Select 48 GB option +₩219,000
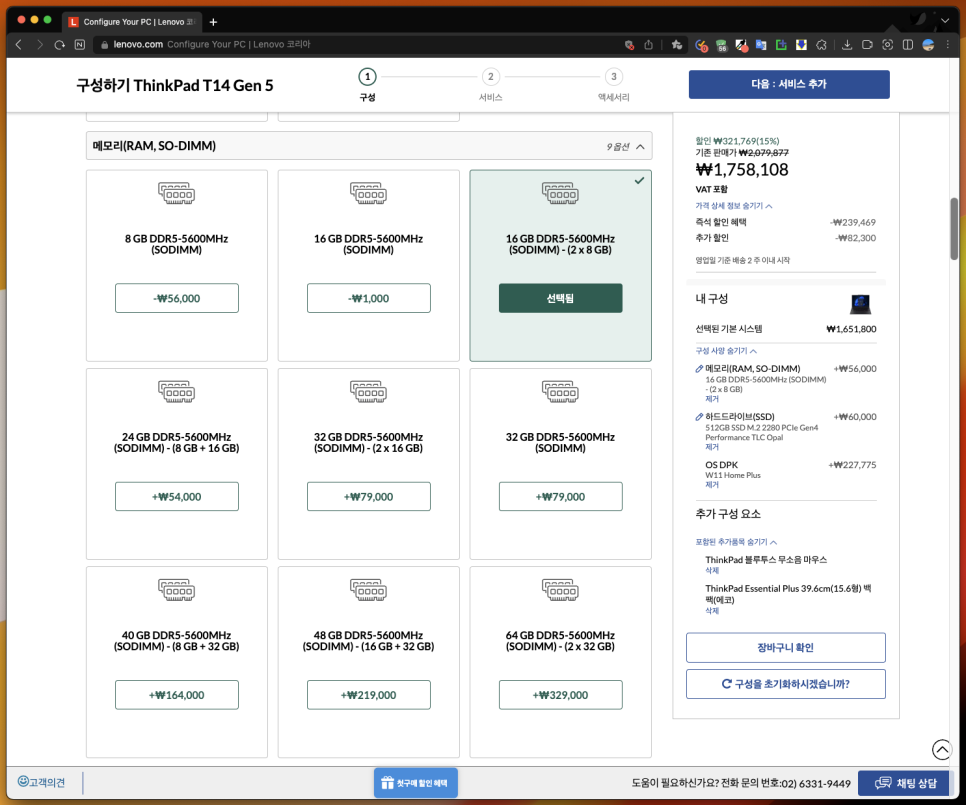Image resolution: width=966 pixels, height=805 pixels. tap(368, 695)
